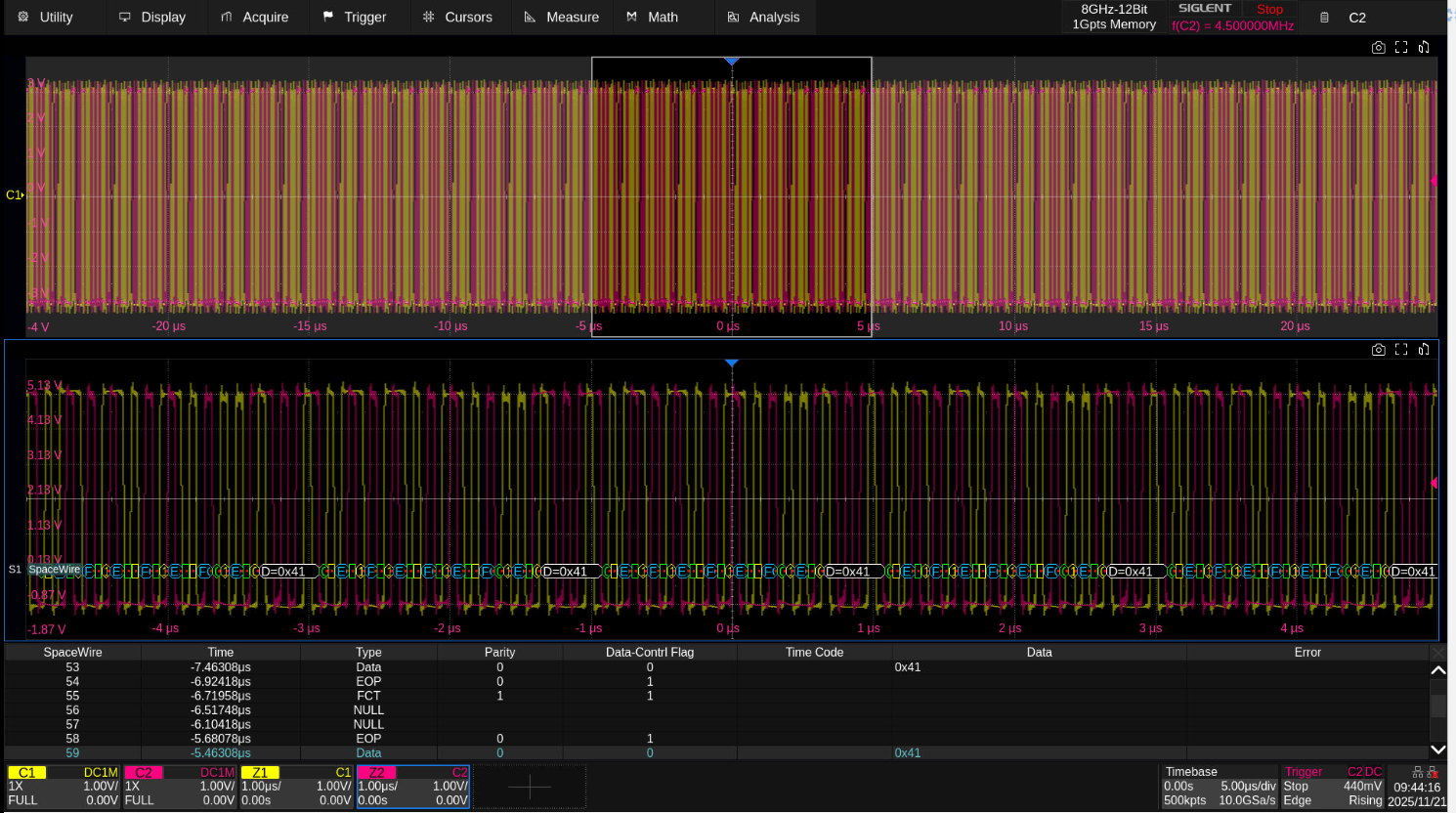The width and height of the screenshot is (1456, 813).
Task: Click the camera icon in zoom window
Action: click(1378, 350)
